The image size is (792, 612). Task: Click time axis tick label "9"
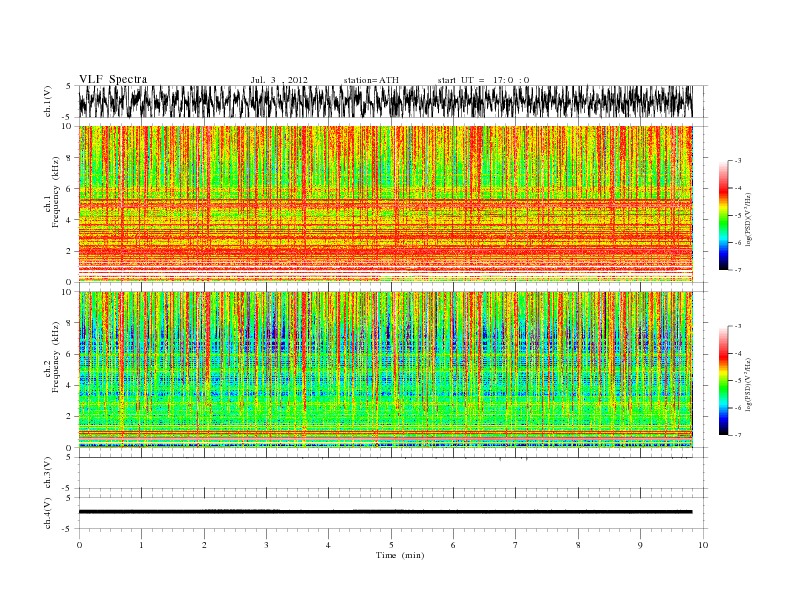point(640,545)
